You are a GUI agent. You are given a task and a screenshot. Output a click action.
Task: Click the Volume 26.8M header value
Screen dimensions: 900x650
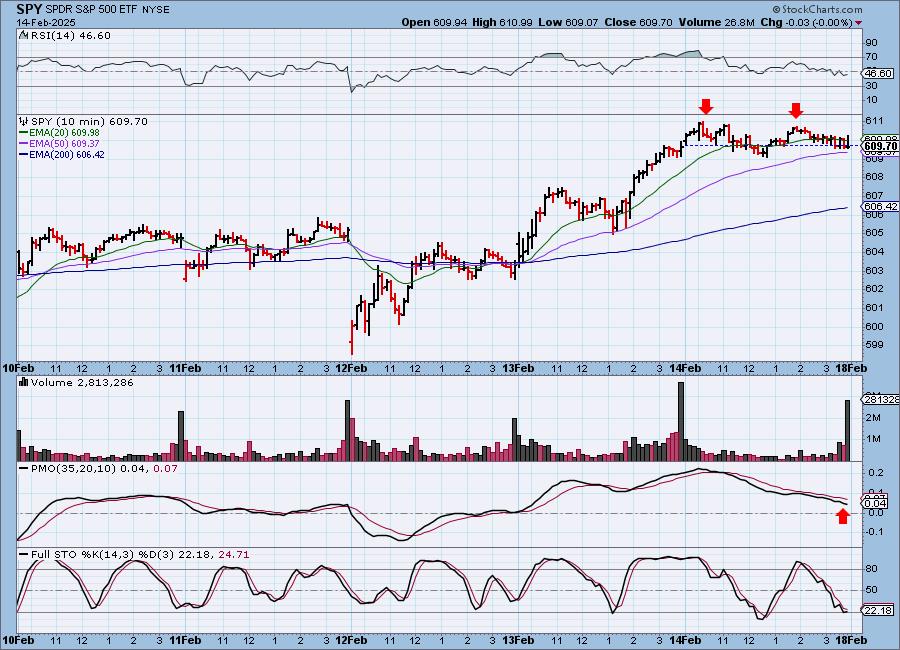click(x=717, y=22)
